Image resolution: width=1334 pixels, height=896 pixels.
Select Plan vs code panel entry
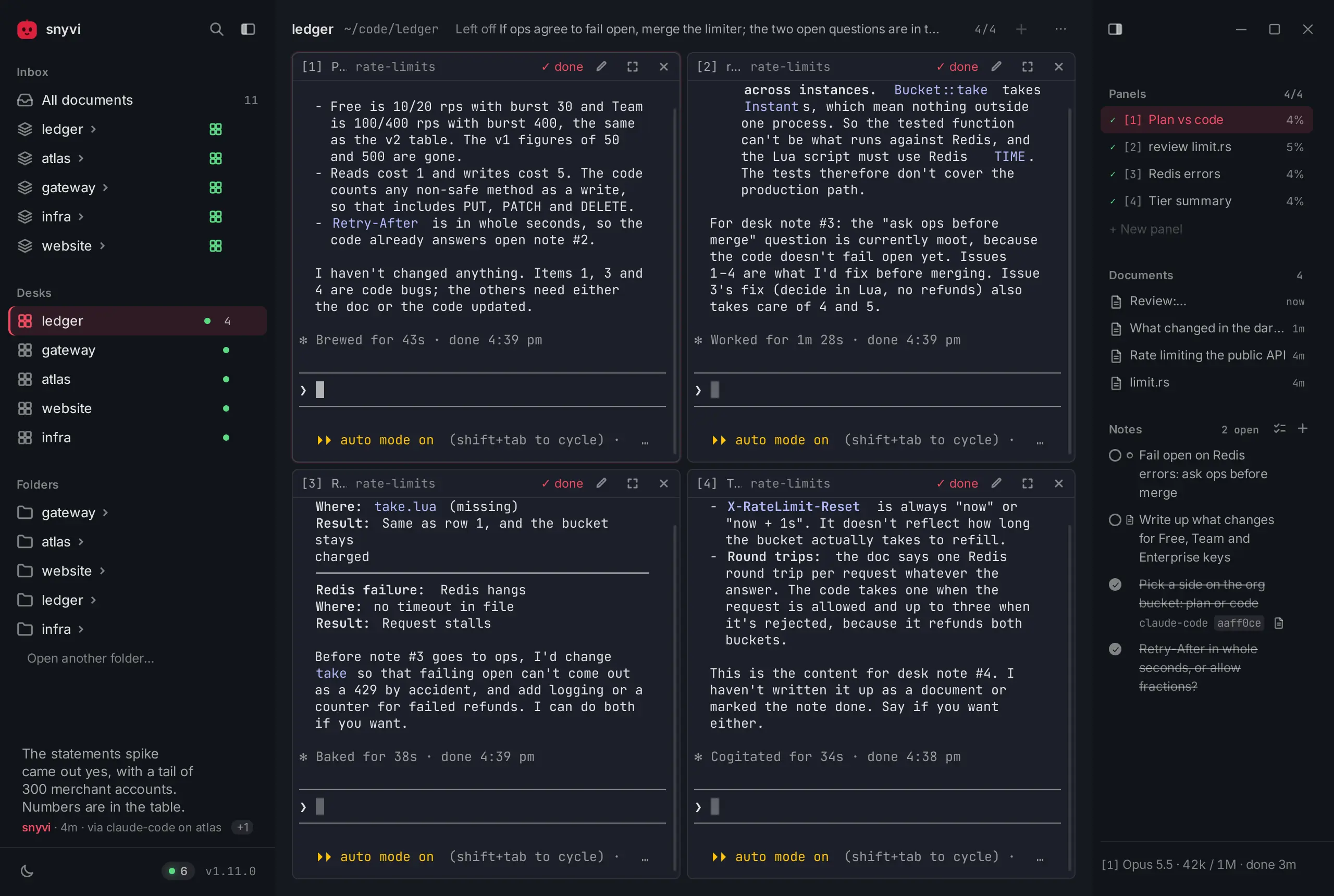coord(1206,120)
